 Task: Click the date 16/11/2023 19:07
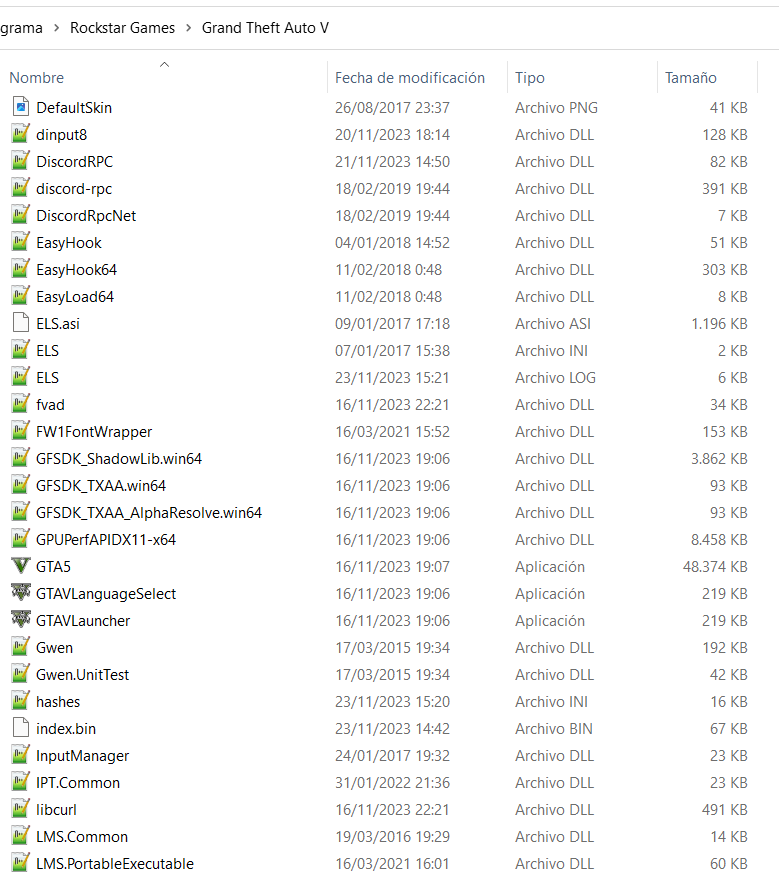pyautogui.click(x=392, y=567)
